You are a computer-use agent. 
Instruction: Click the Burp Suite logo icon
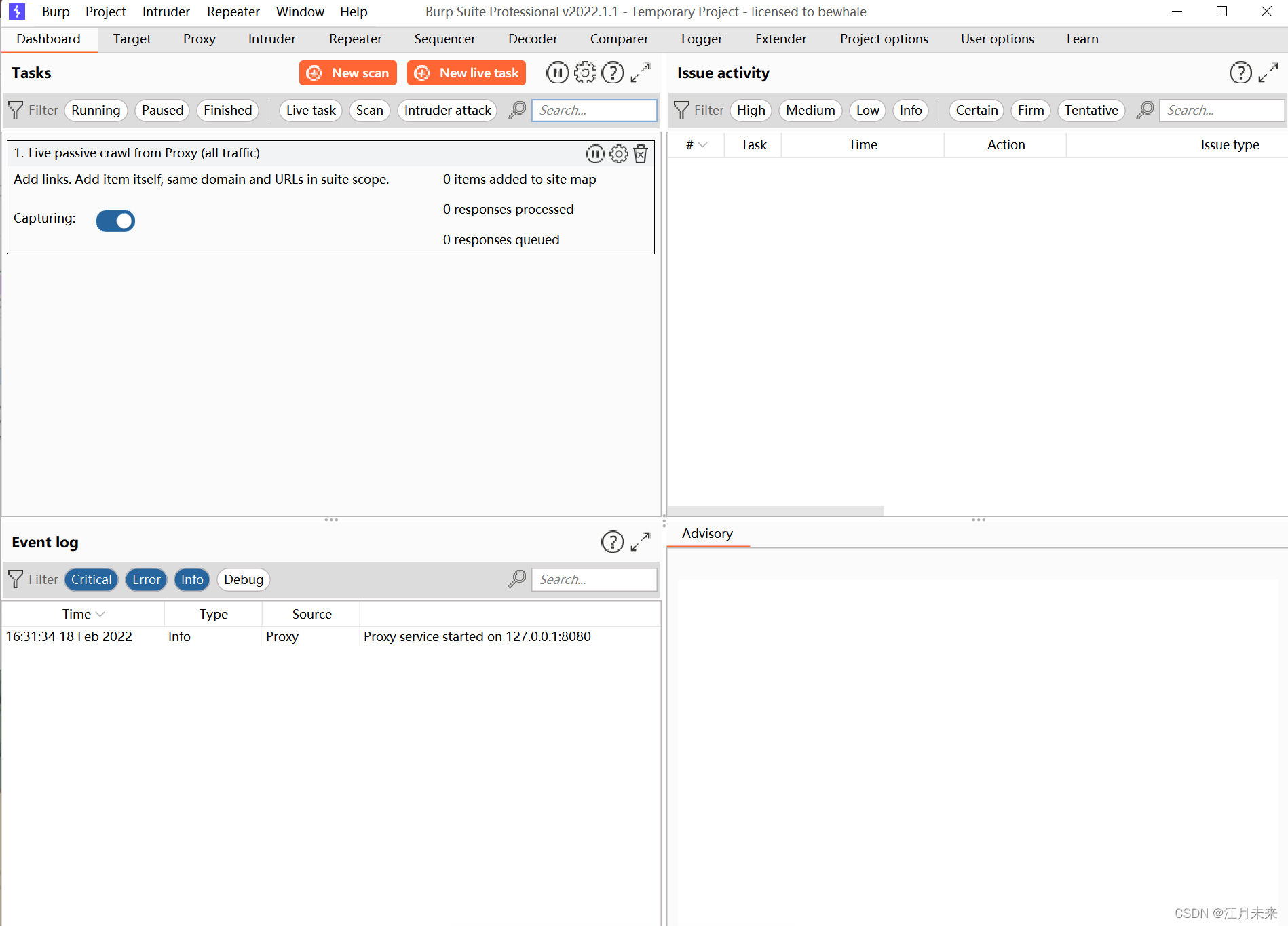tap(17, 12)
